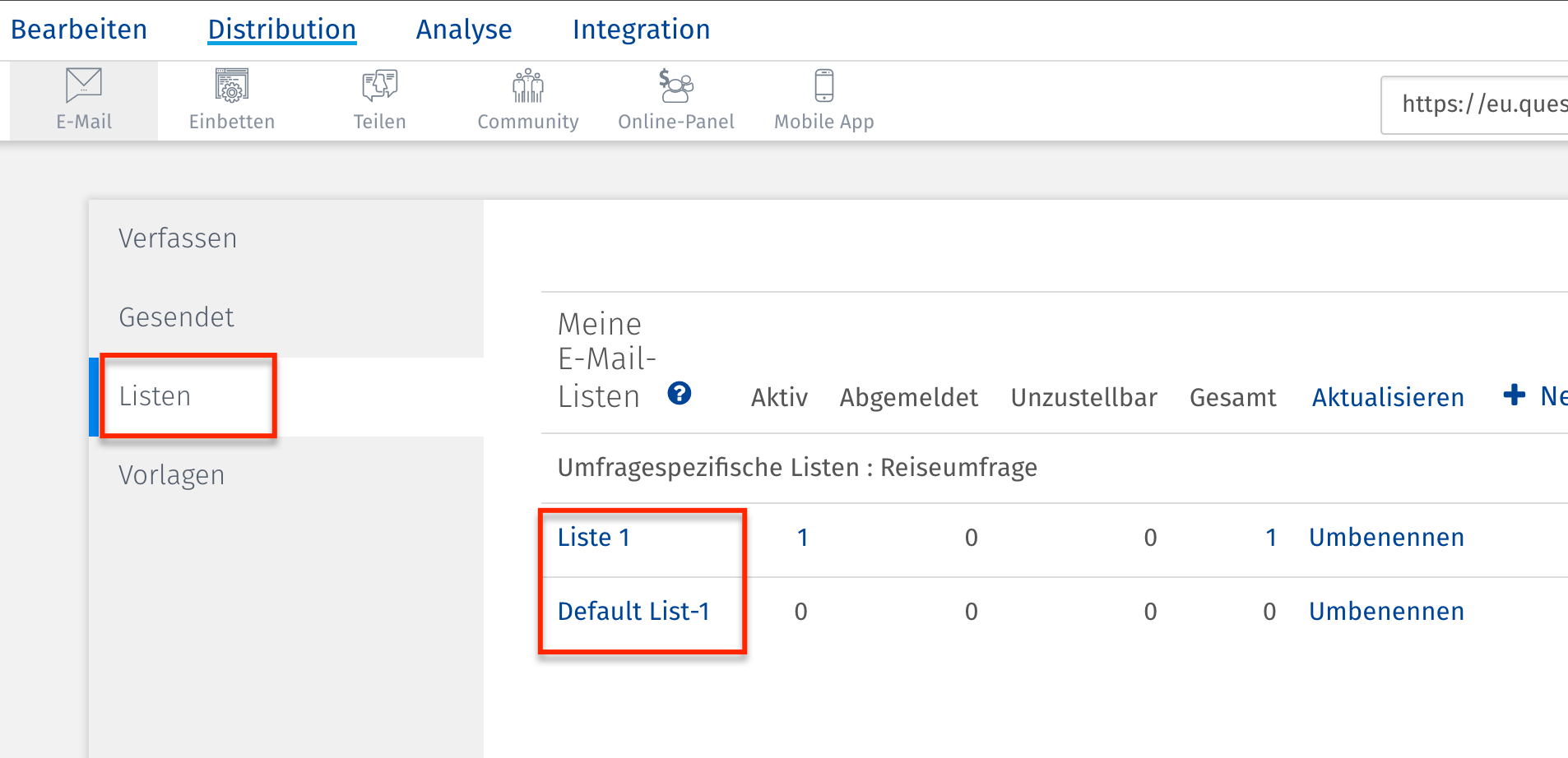The width and height of the screenshot is (1568, 758).
Task: Open the Bearbeiten tab
Action: (x=79, y=30)
